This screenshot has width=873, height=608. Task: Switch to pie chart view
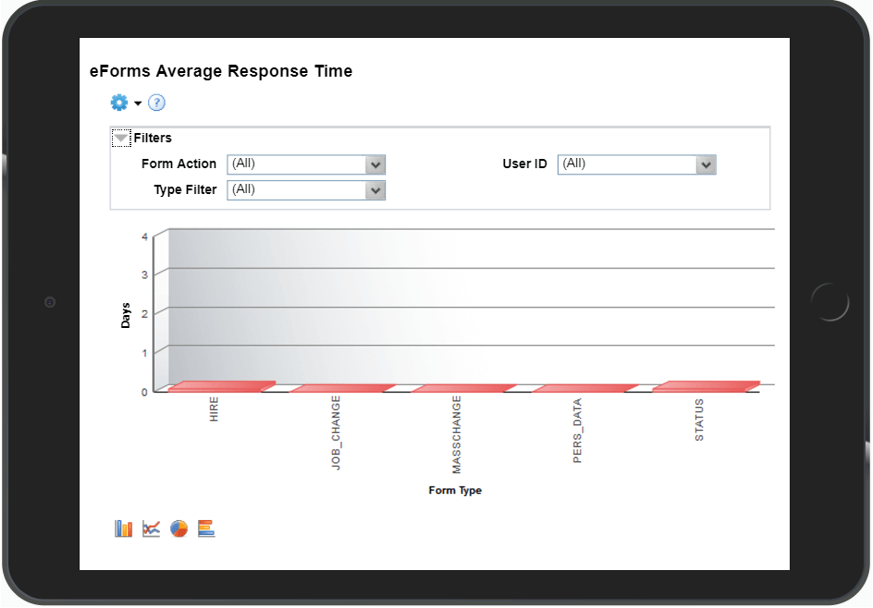pos(179,529)
